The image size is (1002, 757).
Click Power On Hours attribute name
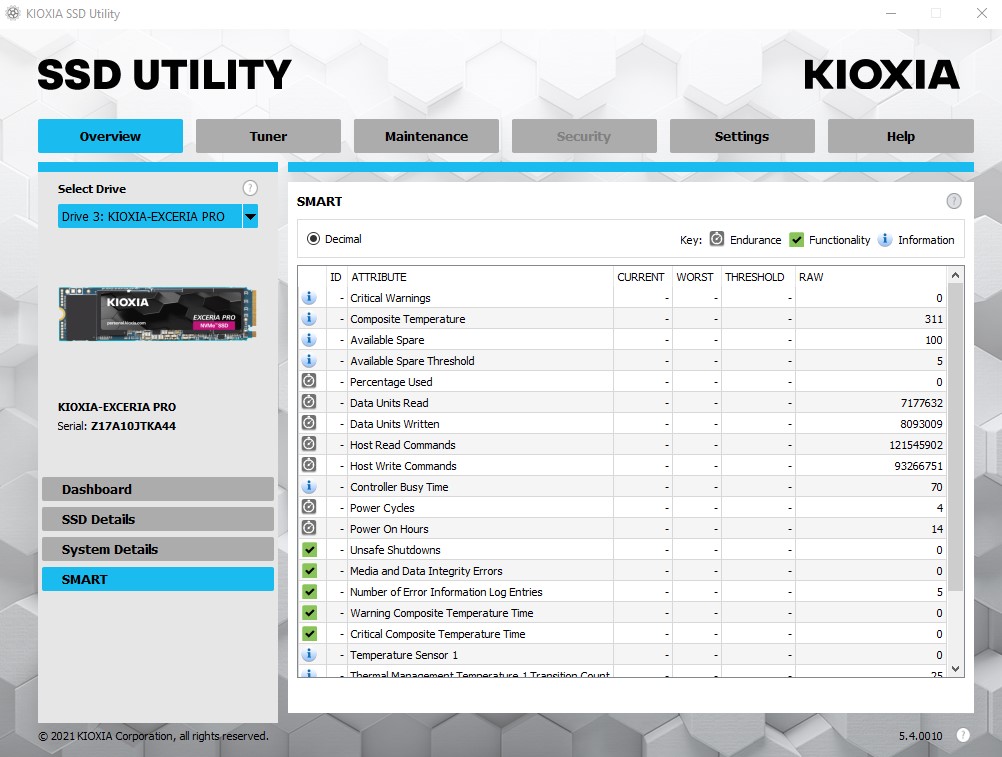point(389,529)
